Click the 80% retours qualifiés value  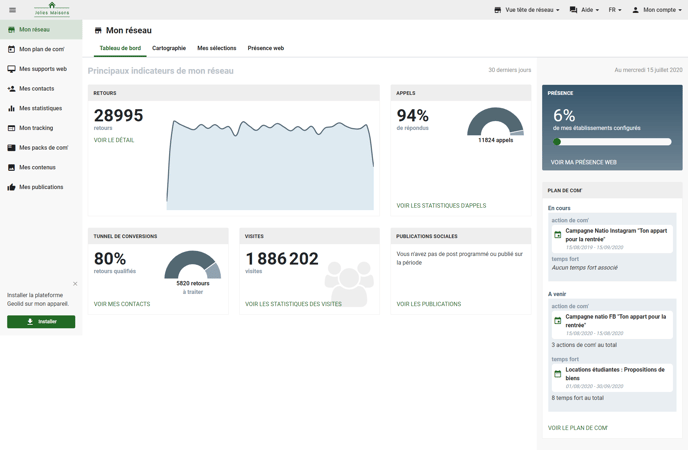110,259
